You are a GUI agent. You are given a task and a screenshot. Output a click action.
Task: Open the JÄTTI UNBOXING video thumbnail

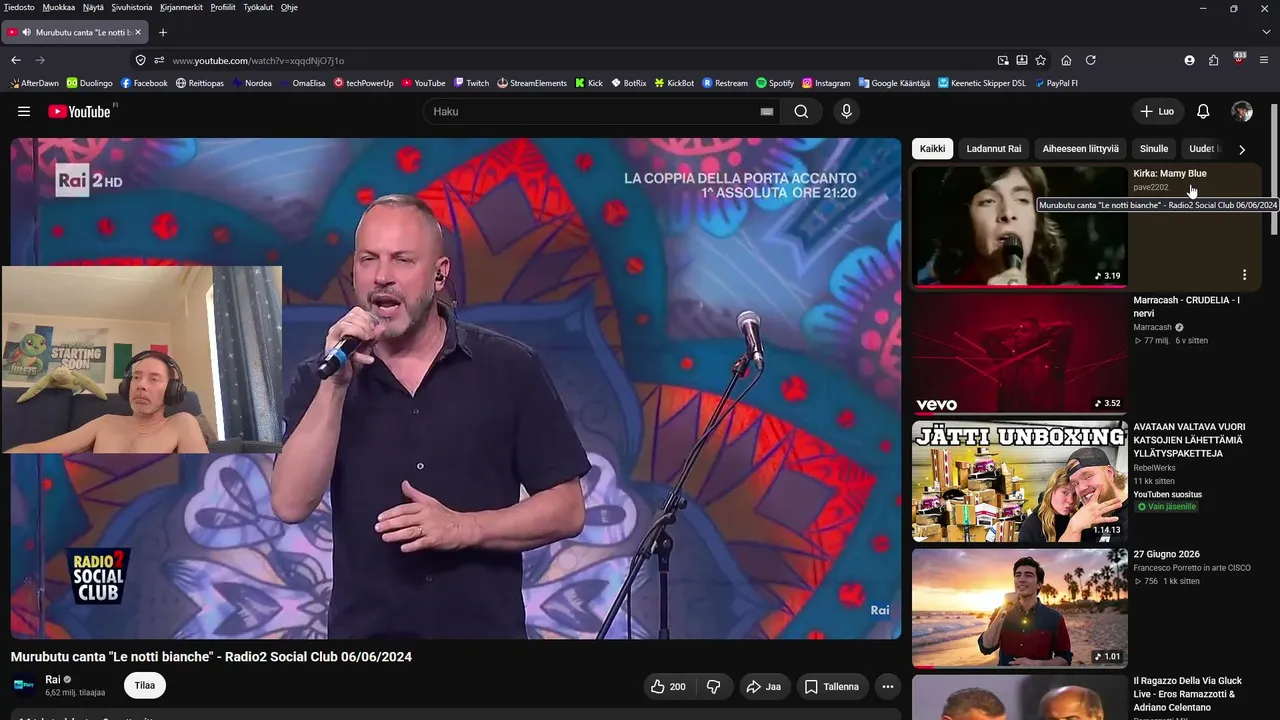pyautogui.click(x=1019, y=481)
